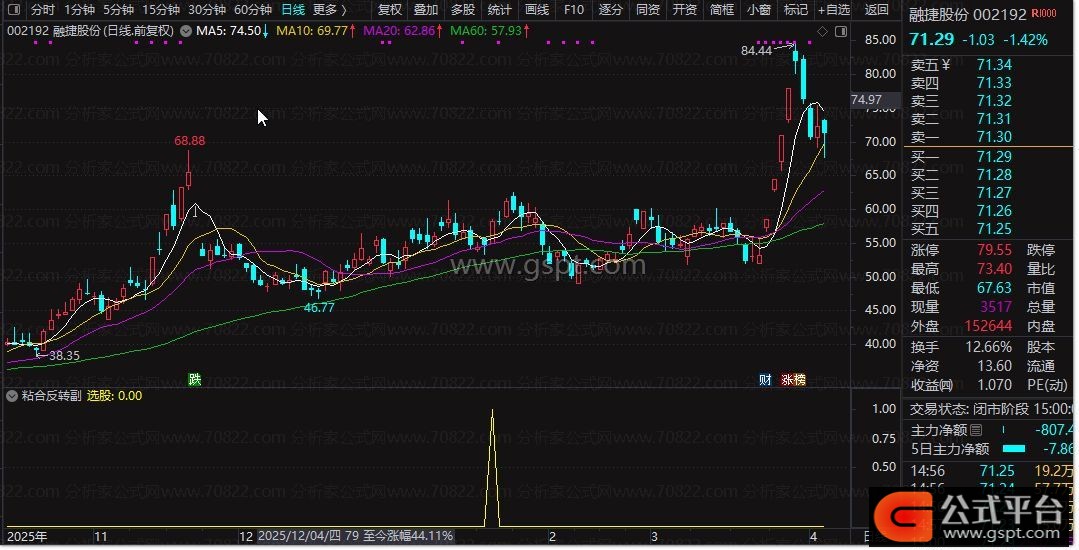Click the R/1000 badge beside the stock code
Image resolution: width=1079 pixels, height=550 pixels.
click(x=1042, y=13)
